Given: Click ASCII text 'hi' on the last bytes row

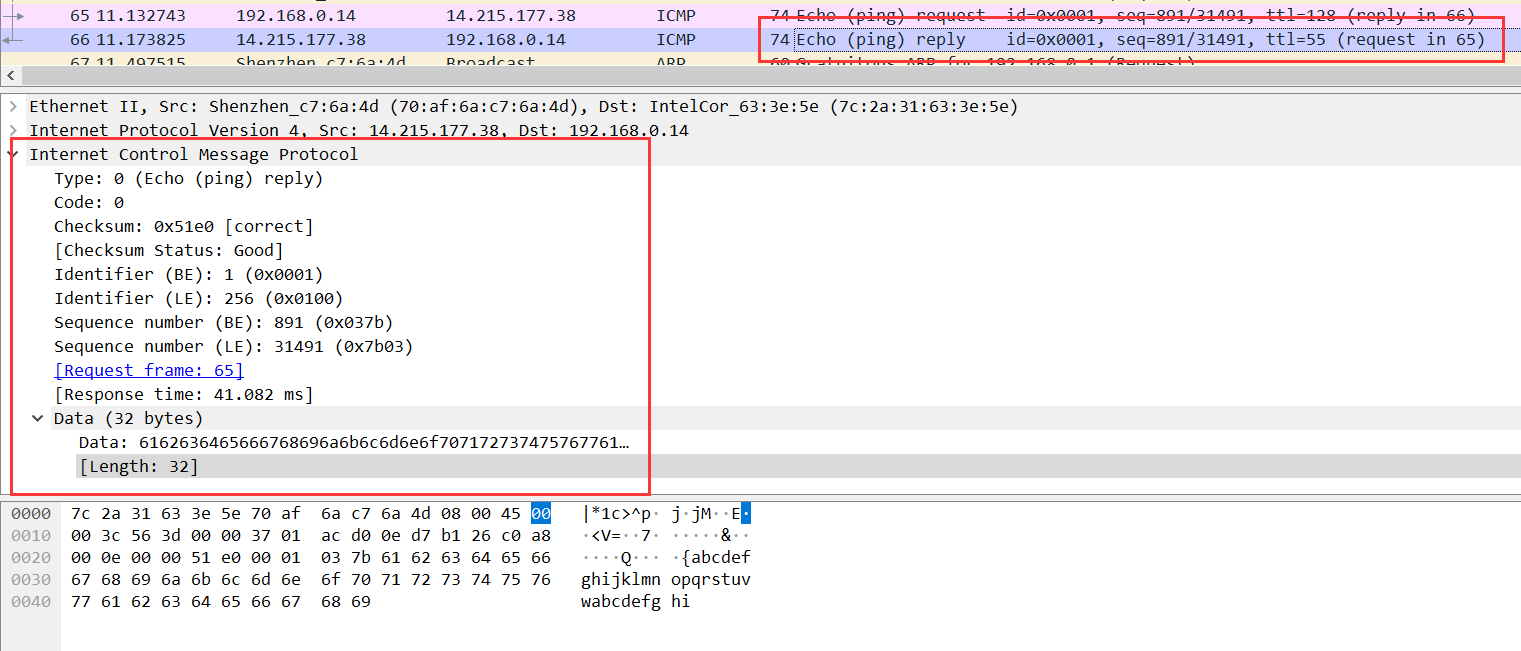Looking at the screenshot, I should (681, 602).
